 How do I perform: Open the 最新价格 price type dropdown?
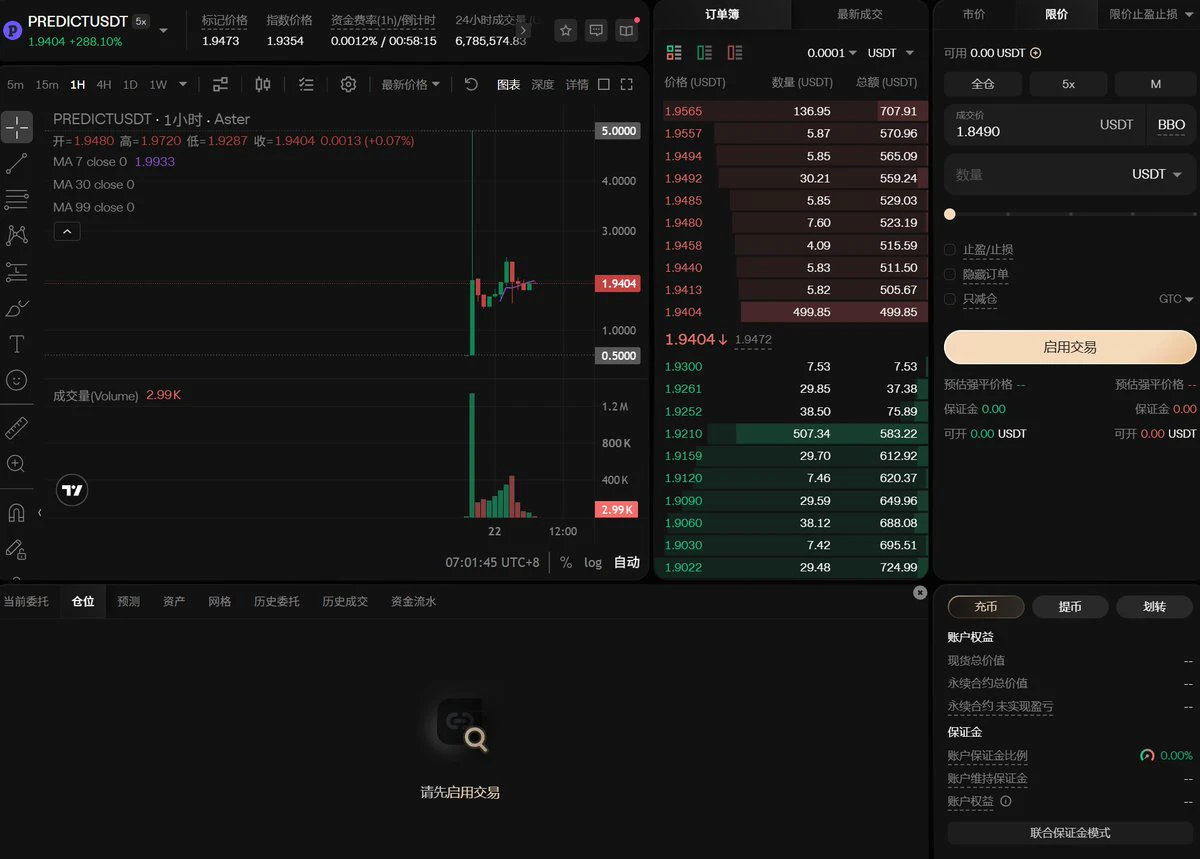[410, 85]
